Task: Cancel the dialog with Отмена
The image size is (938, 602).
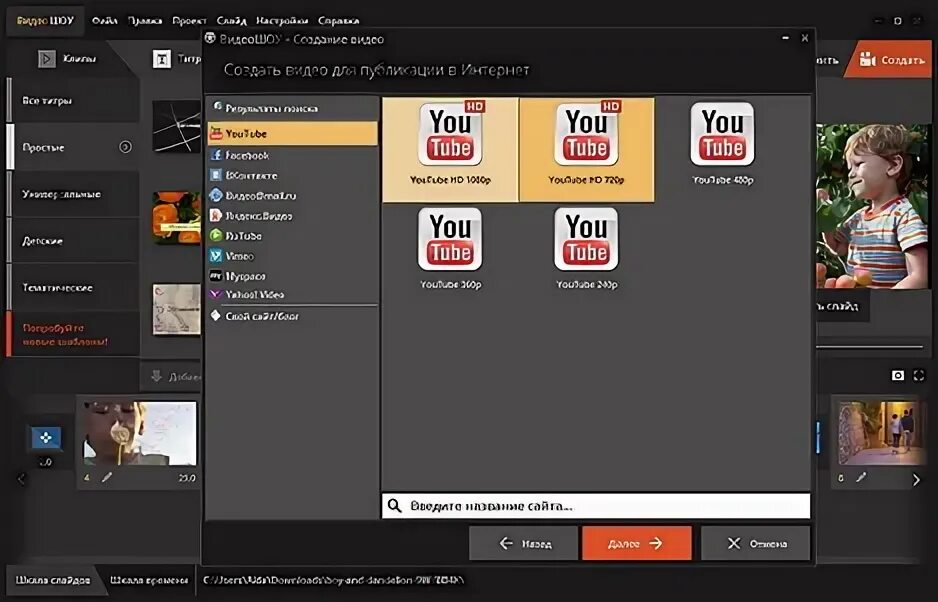Action: (756, 543)
